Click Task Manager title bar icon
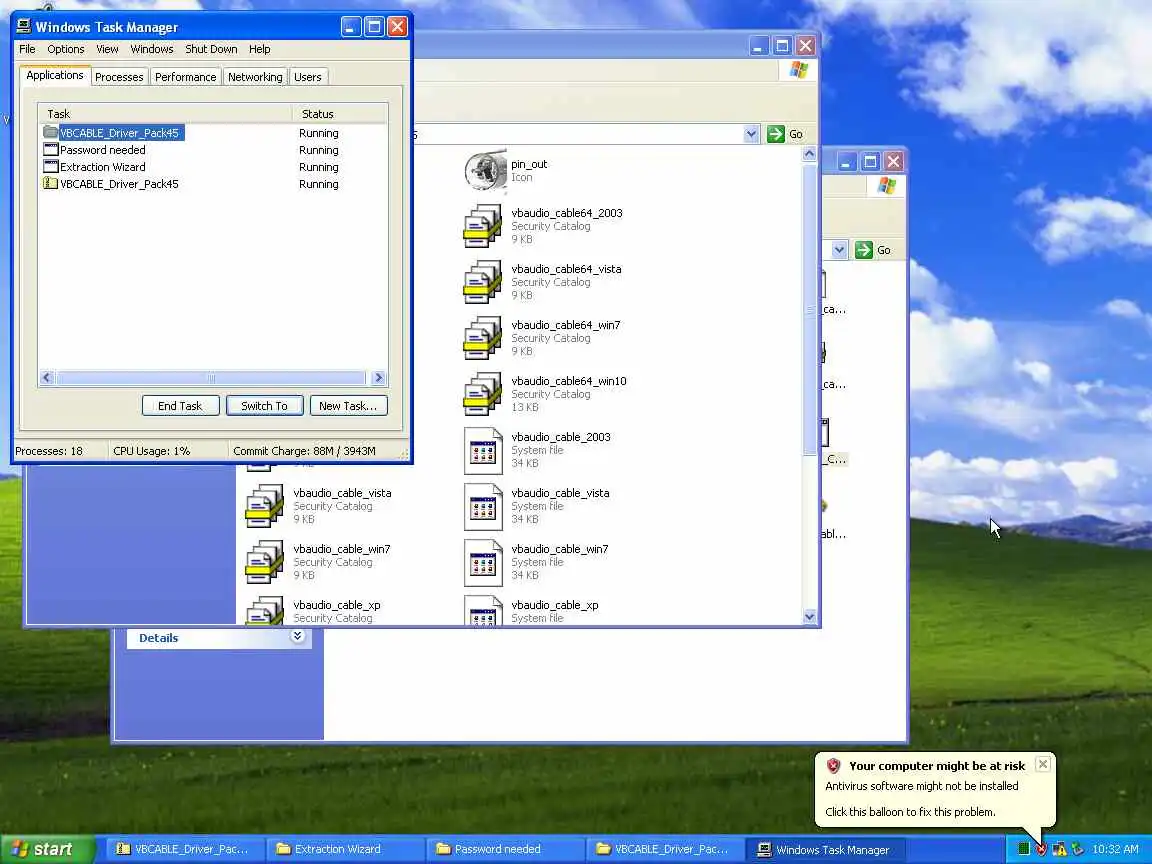Screen dimensions: 1152x864 [24, 26]
